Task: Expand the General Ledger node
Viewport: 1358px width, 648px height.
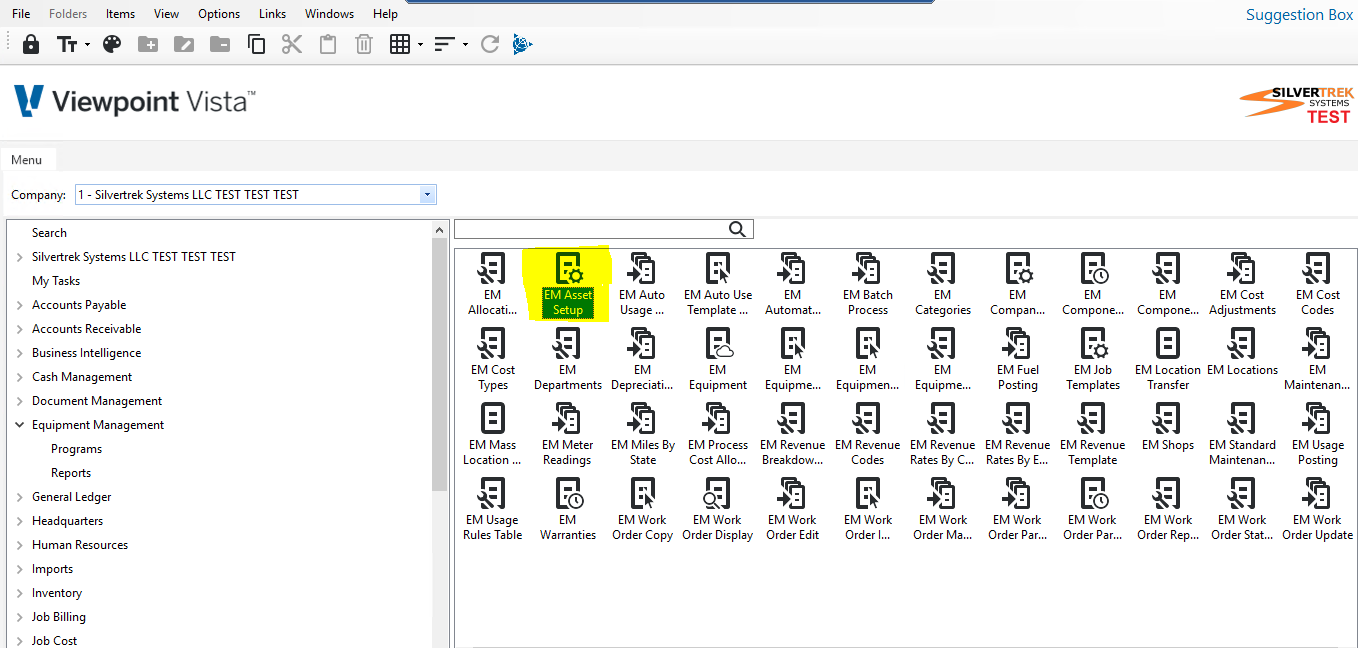Action: click(19, 497)
